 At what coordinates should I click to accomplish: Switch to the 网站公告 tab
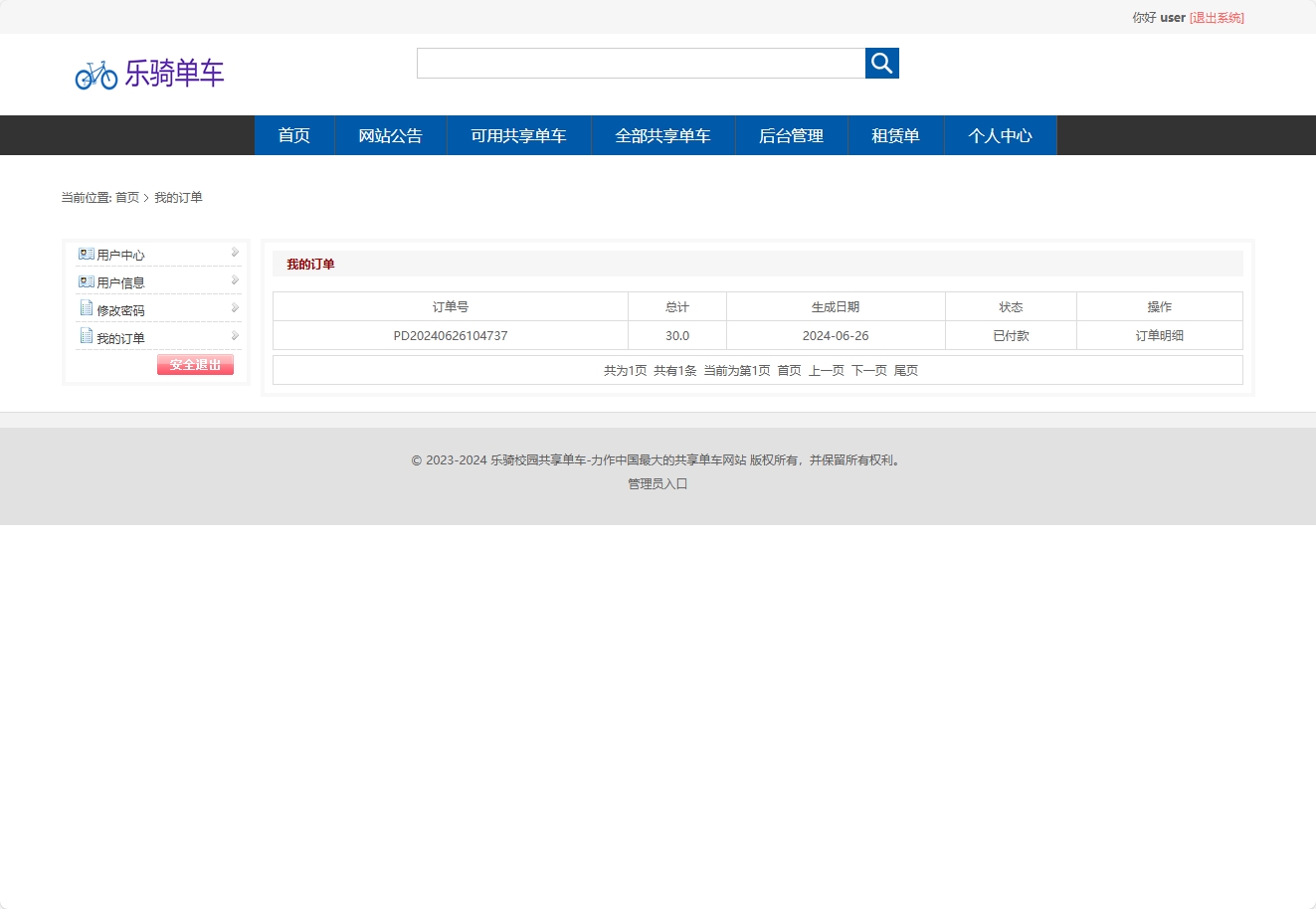coord(390,135)
